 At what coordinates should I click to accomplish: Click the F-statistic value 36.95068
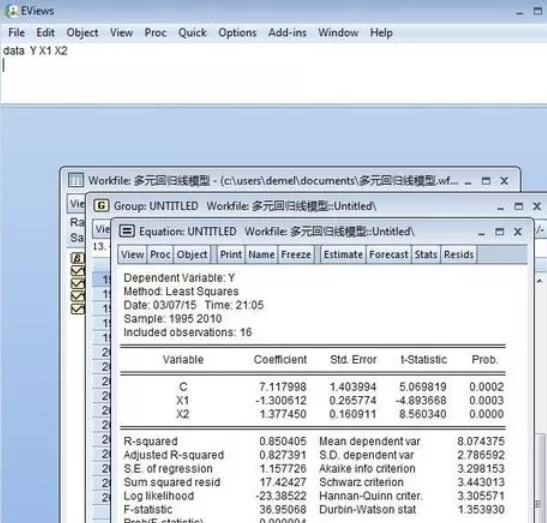click(x=283, y=509)
